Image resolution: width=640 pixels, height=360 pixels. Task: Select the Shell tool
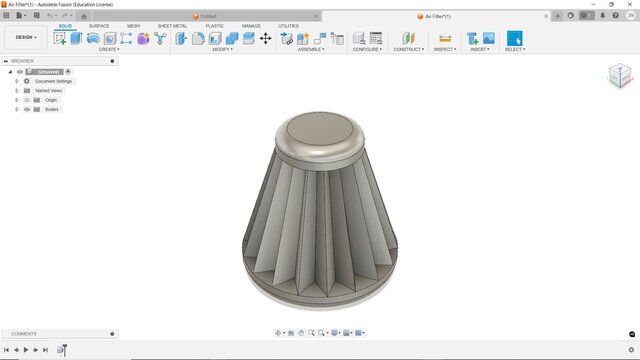point(215,39)
